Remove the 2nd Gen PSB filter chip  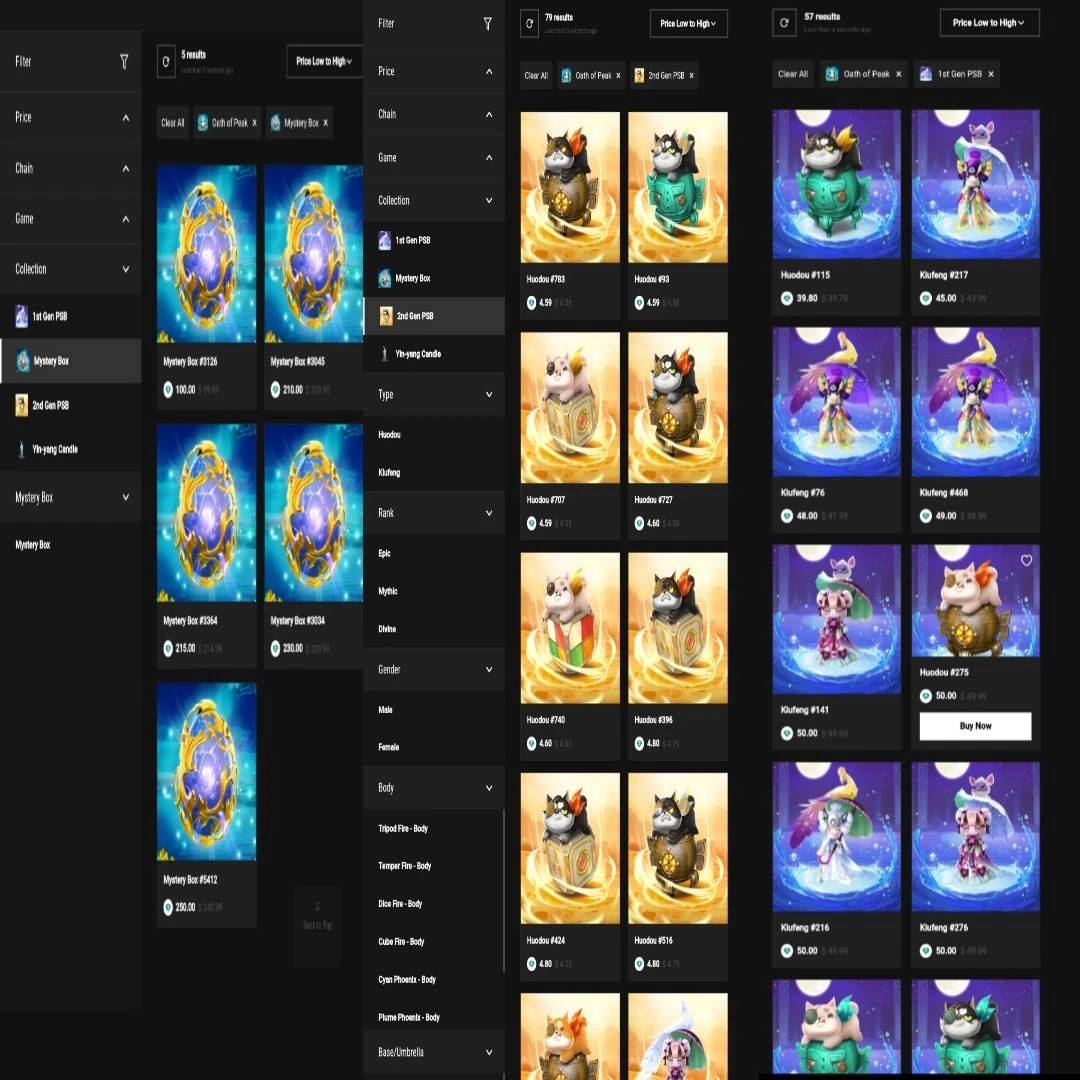[692, 76]
